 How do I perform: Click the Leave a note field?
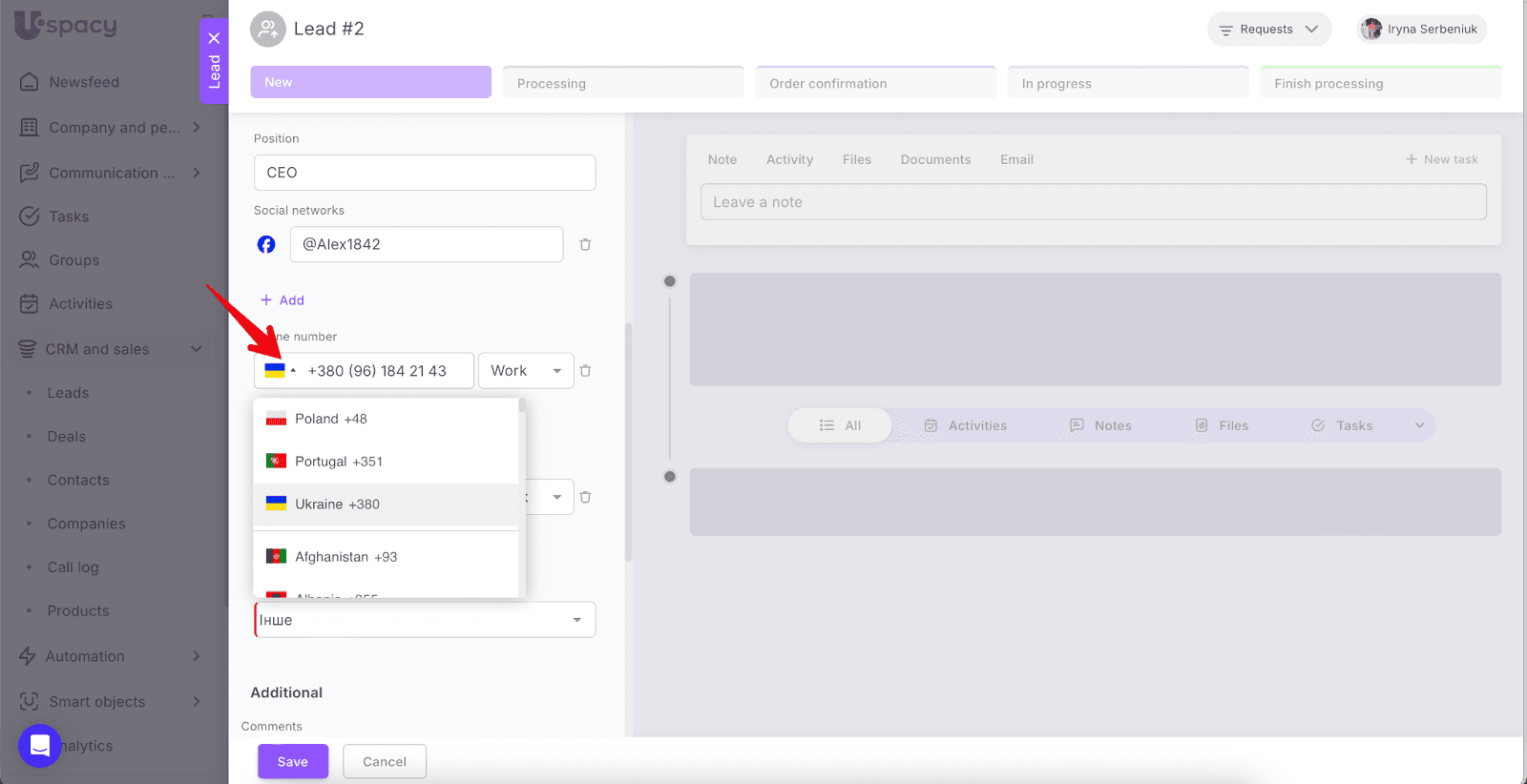pos(1093,202)
